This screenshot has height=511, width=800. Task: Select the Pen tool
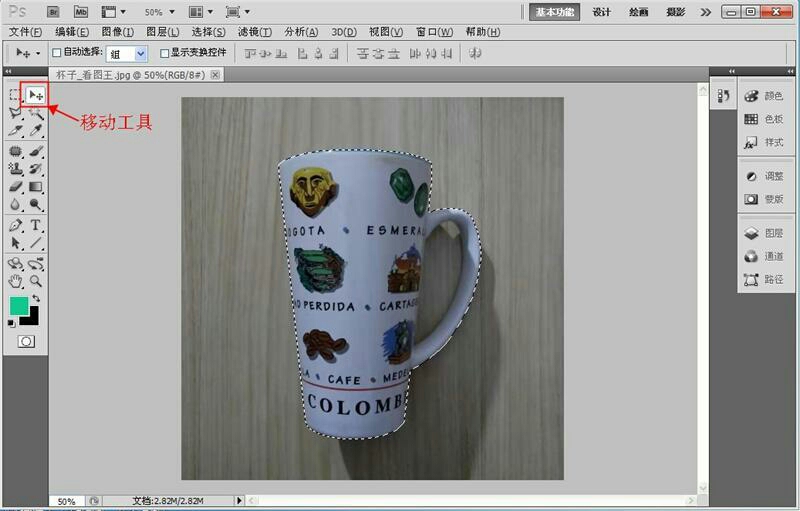pyautogui.click(x=15, y=225)
